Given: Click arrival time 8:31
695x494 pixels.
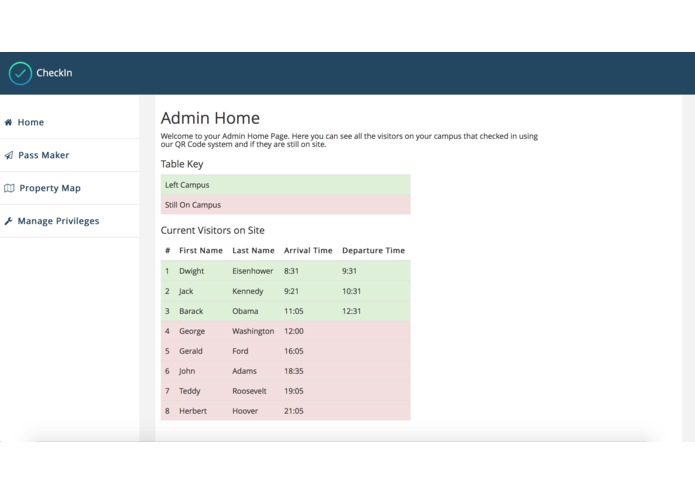Looking at the screenshot, I should (291, 271).
